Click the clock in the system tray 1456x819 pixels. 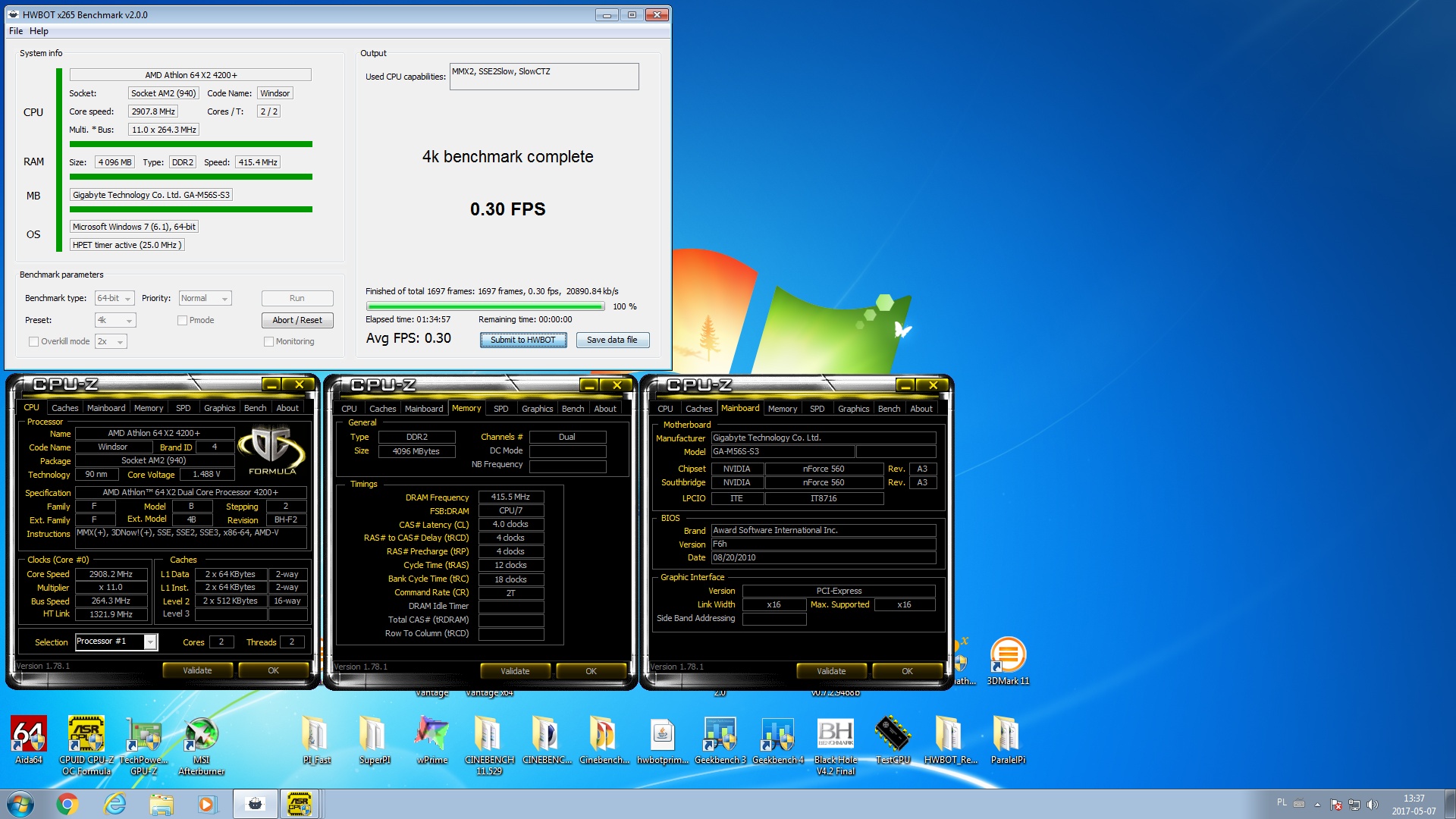(1414, 805)
